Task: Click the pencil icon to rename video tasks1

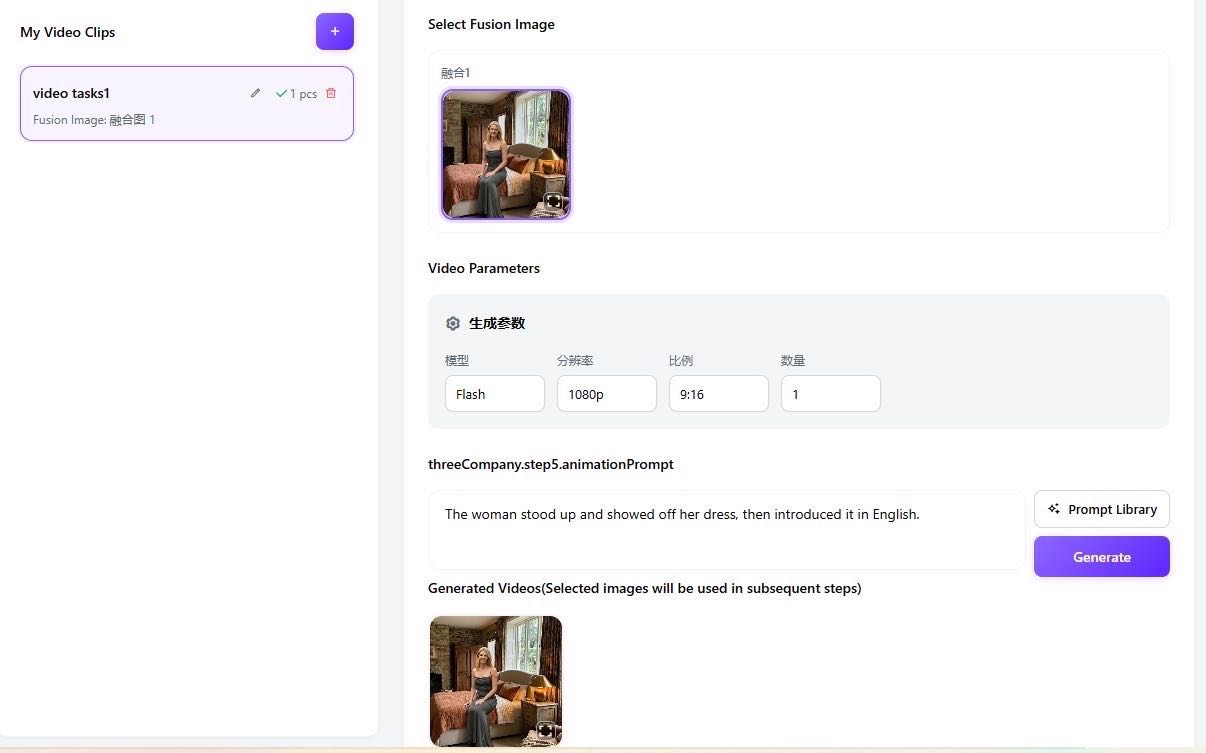Action: click(255, 93)
